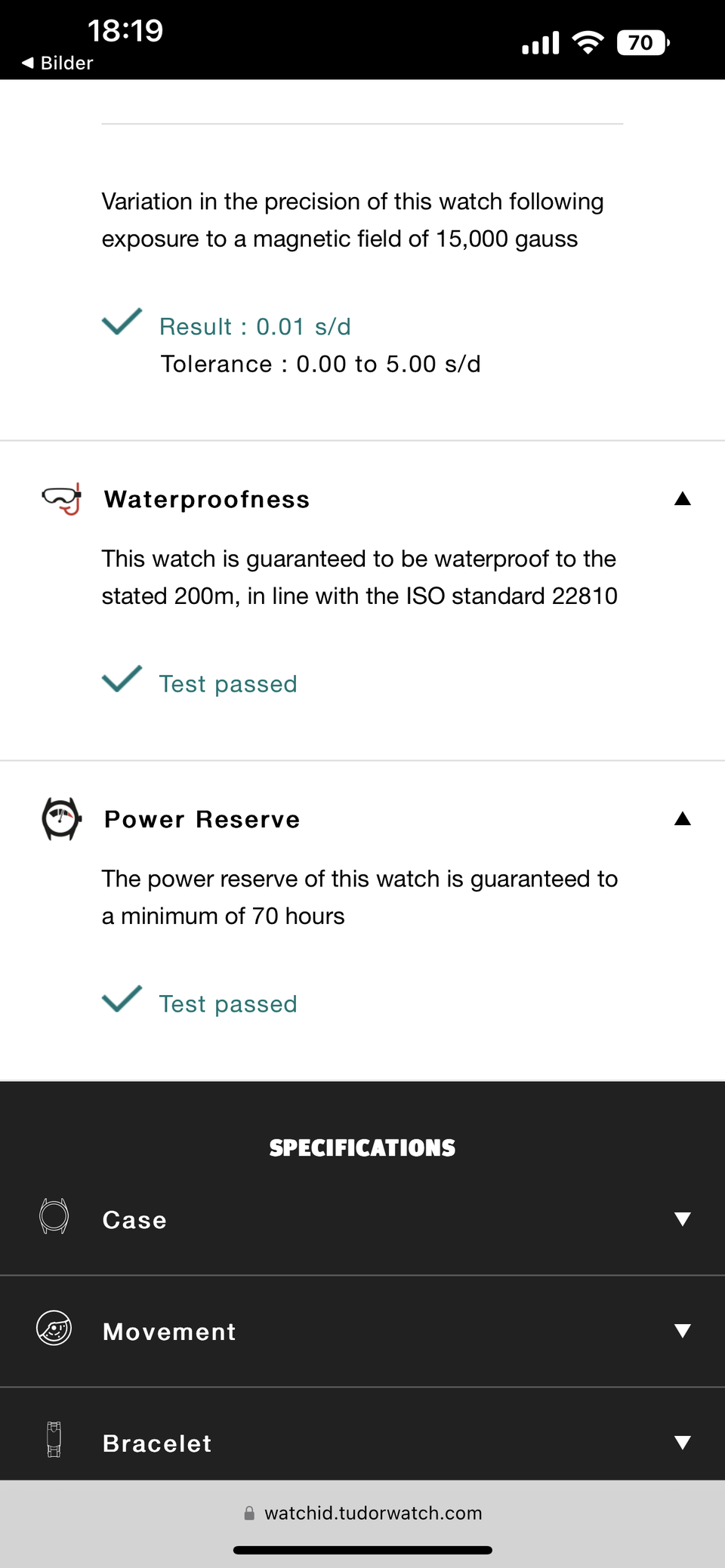Tap the padlock icon in address bar

click(249, 1513)
